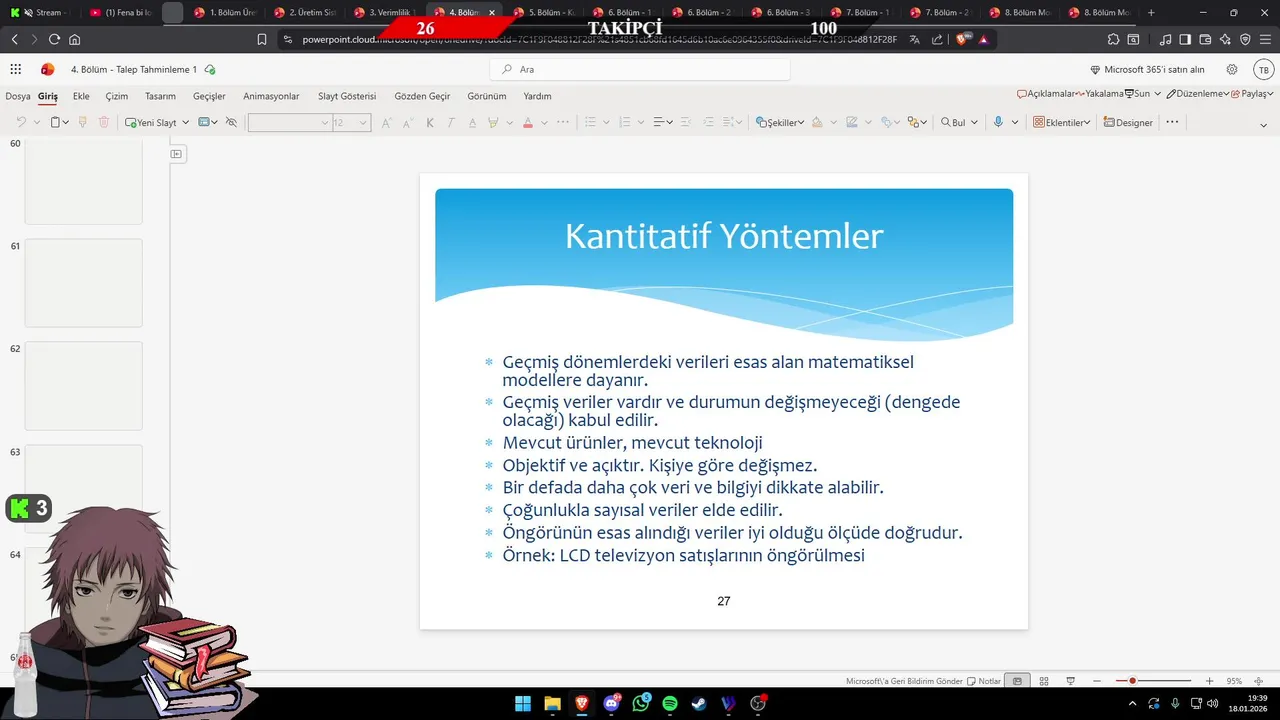Click Microsoft 365'i satın alın link
The width and height of the screenshot is (1280, 720).
[x=1147, y=69]
